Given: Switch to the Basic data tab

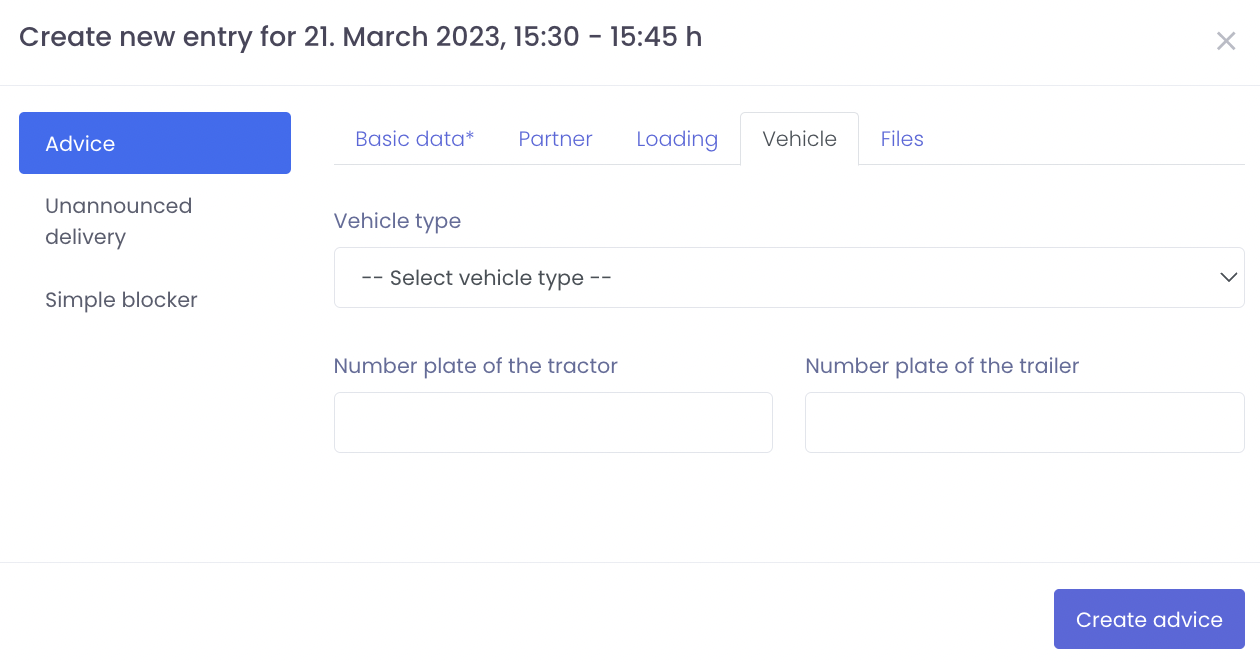Looking at the screenshot, I should pos(414,139).
